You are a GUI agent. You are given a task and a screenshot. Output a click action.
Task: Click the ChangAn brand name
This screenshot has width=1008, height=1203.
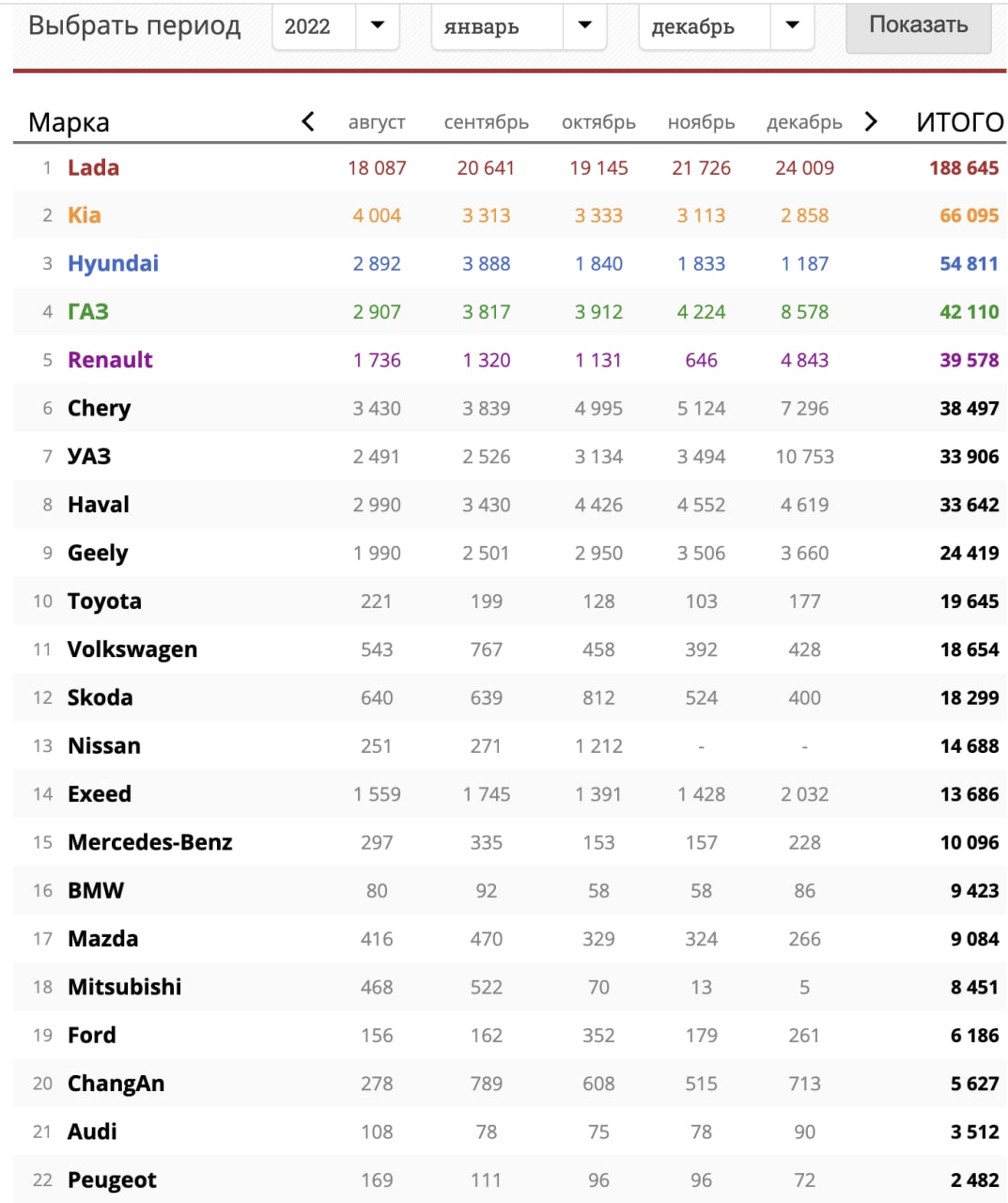(116, 1084)
